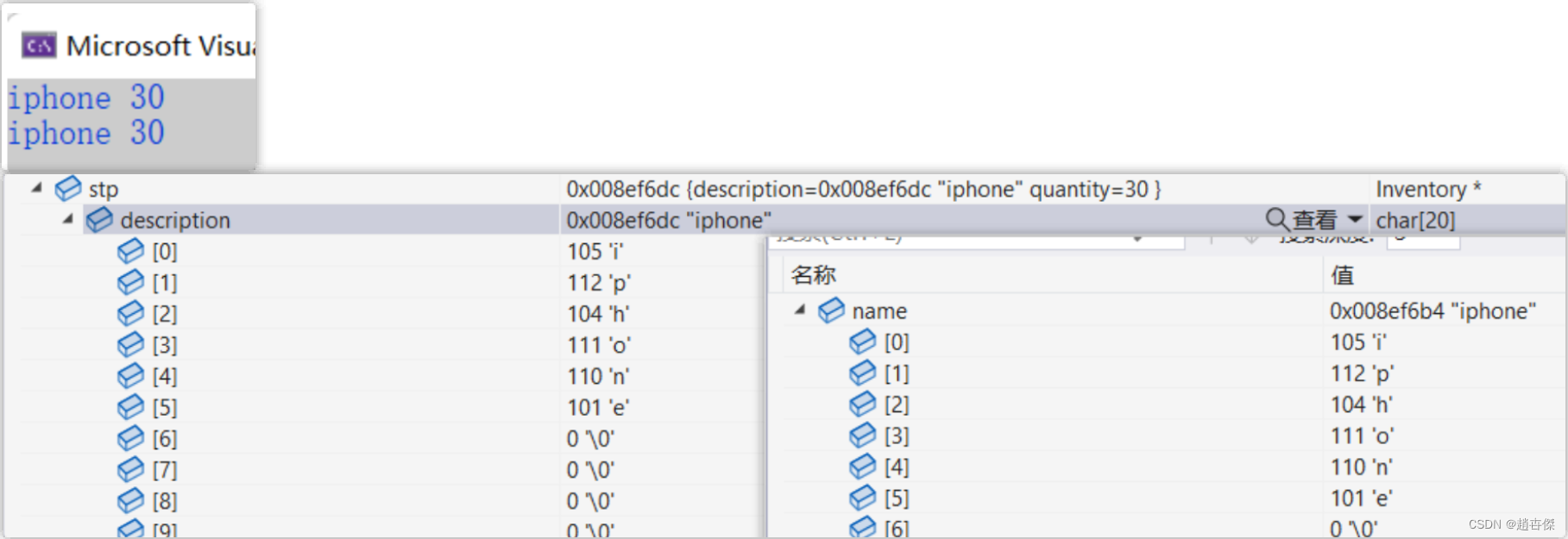Select the name panel [3] index label

coord(897,436)
